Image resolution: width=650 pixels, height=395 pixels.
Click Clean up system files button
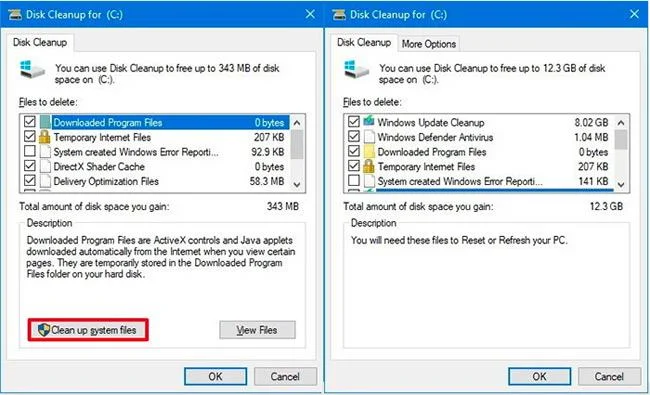pyautogui.click(x=88, y=330)
